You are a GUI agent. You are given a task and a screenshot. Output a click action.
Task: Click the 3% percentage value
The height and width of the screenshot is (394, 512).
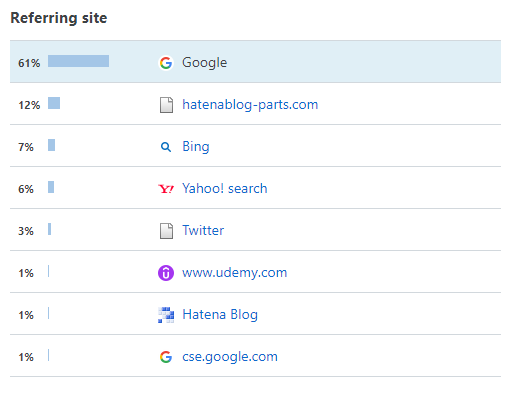(x=26, y=231)
